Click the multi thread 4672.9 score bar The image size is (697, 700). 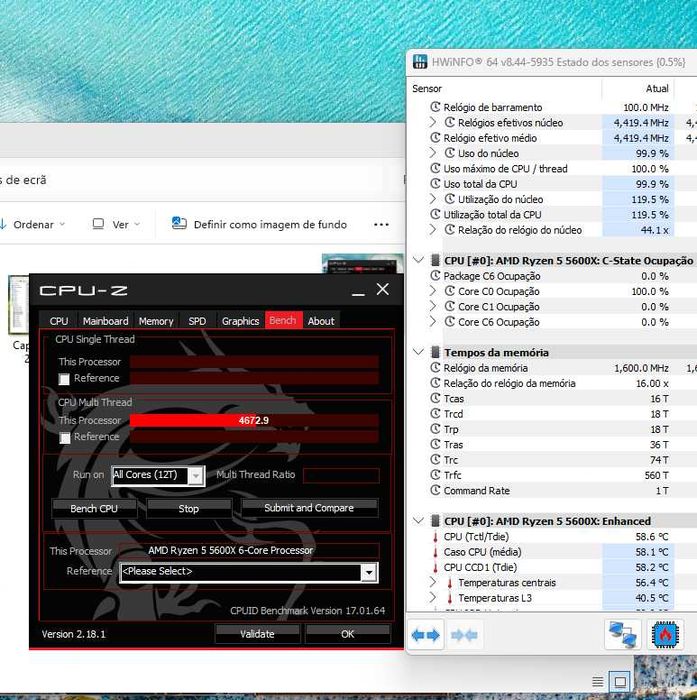point(254,421)
